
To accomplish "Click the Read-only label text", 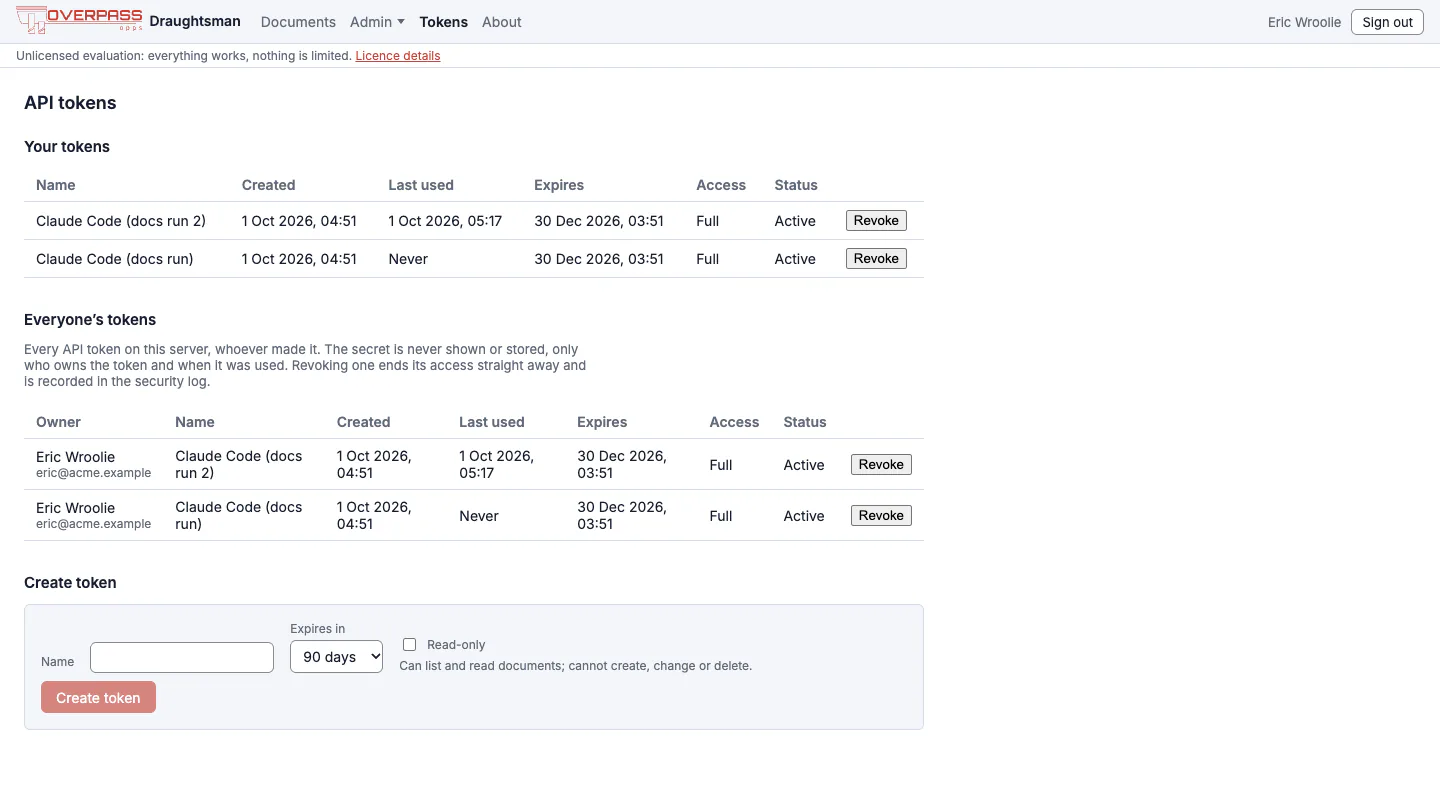I will pos(456,645).
